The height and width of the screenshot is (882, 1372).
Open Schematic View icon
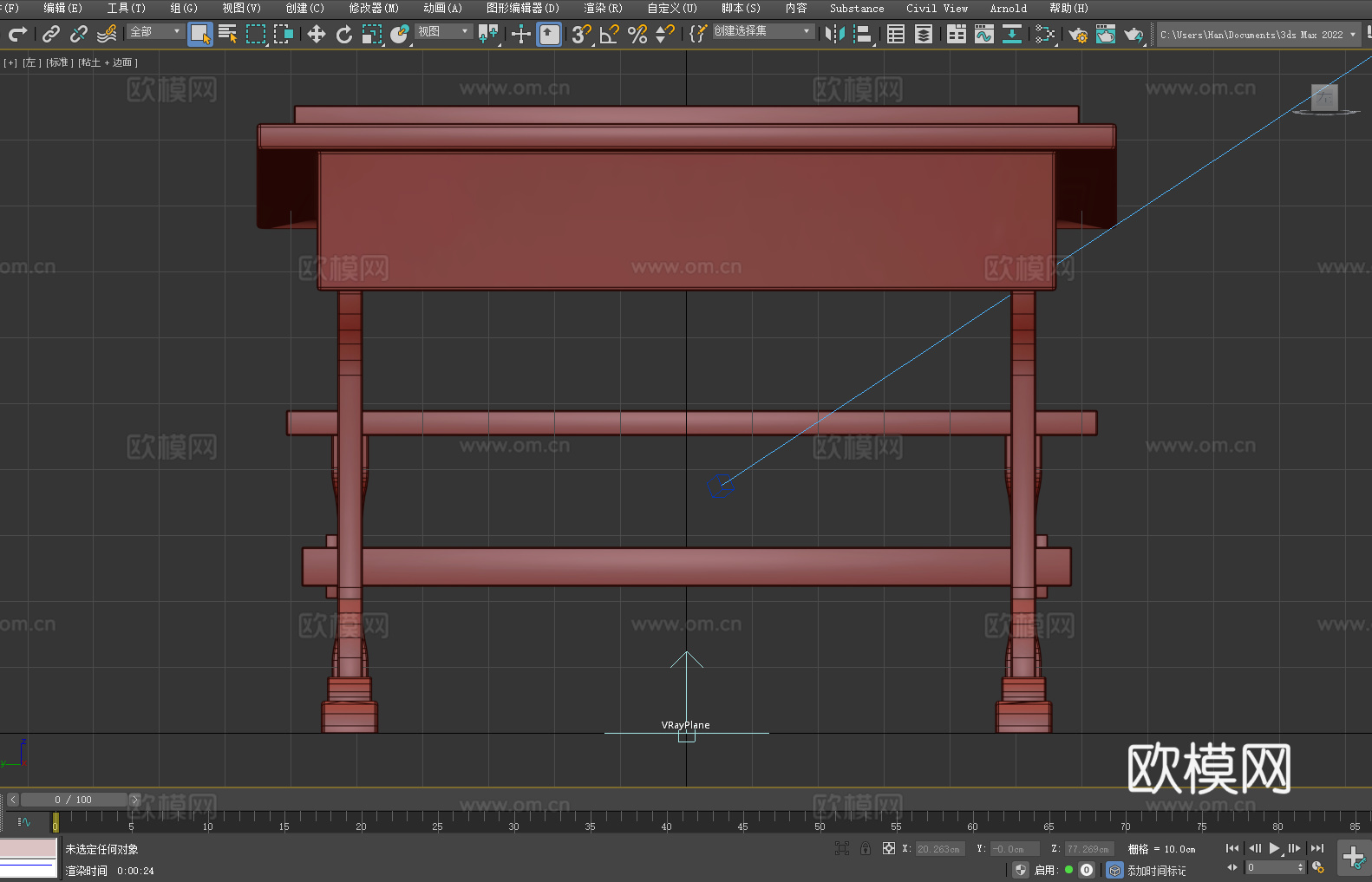coord(1012,34)
